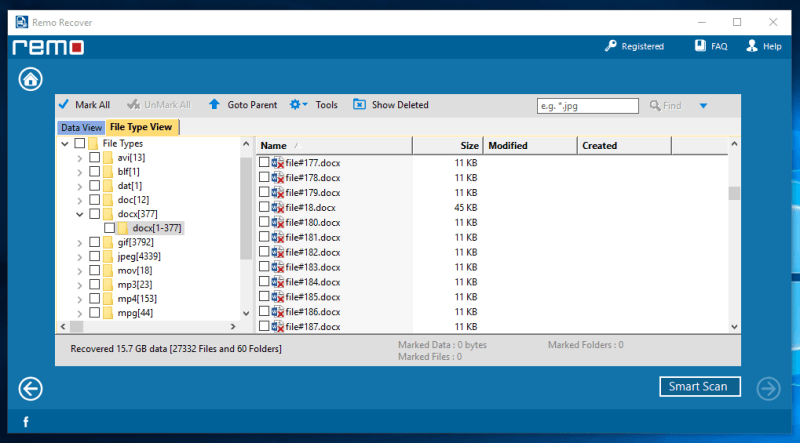Screen dimensions: 800x443
Task: Expand the jpeg[4339] tree node
Action: 80,257
